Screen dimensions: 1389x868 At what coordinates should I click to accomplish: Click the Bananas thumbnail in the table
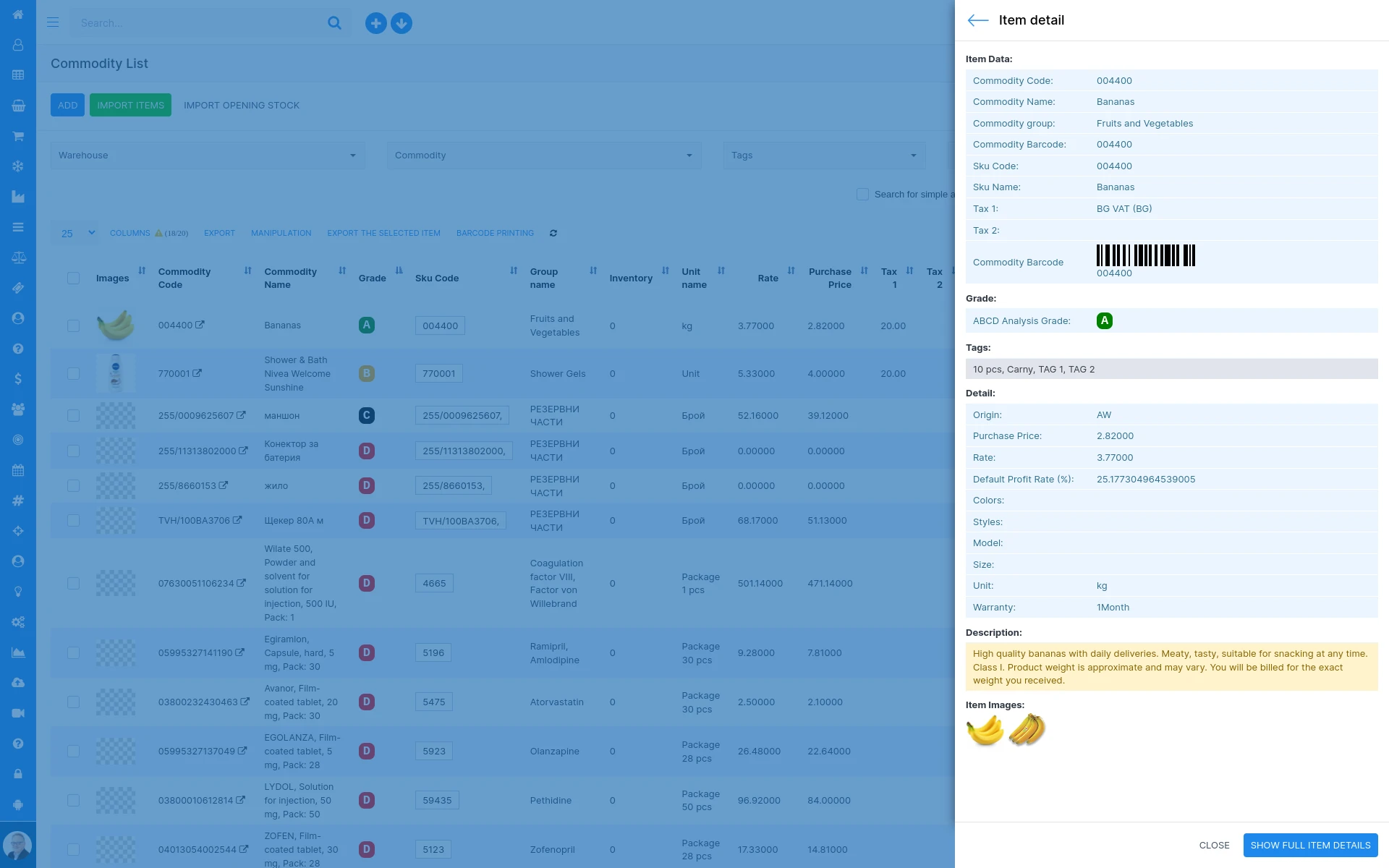(x=116, y=325)
